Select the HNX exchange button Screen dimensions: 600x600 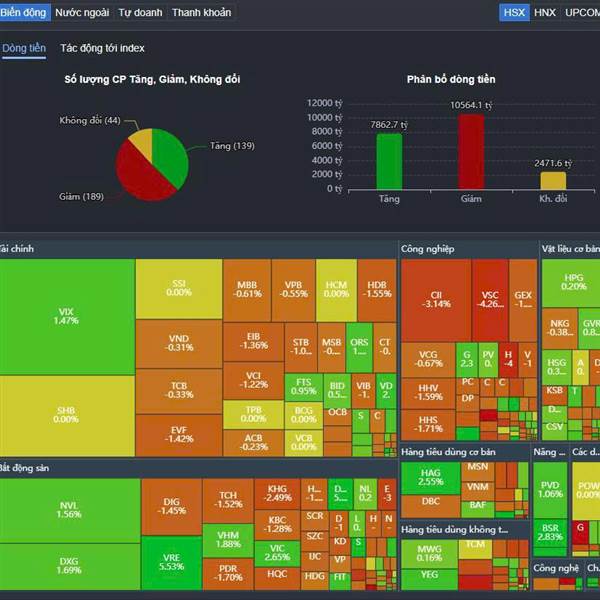tap(545, 13)
